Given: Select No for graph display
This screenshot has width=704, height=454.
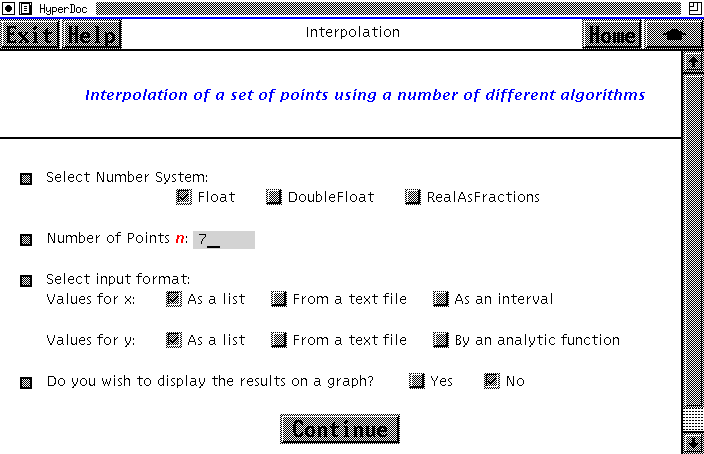Looking at the screenshot, I should coord(491,381).
